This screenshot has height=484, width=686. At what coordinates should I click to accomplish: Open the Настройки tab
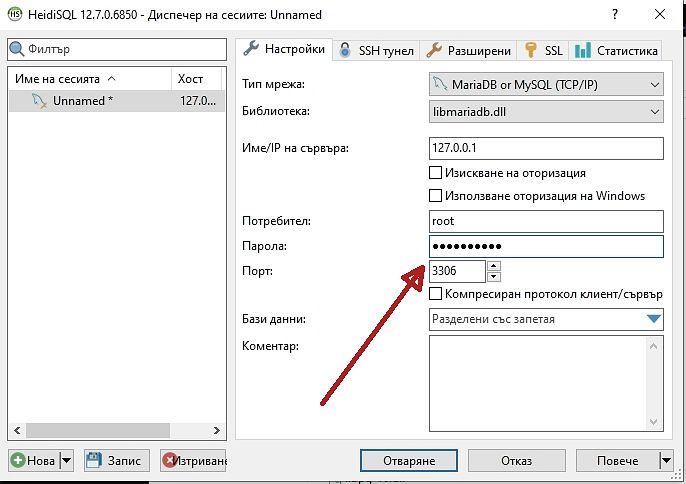point(284,49)
